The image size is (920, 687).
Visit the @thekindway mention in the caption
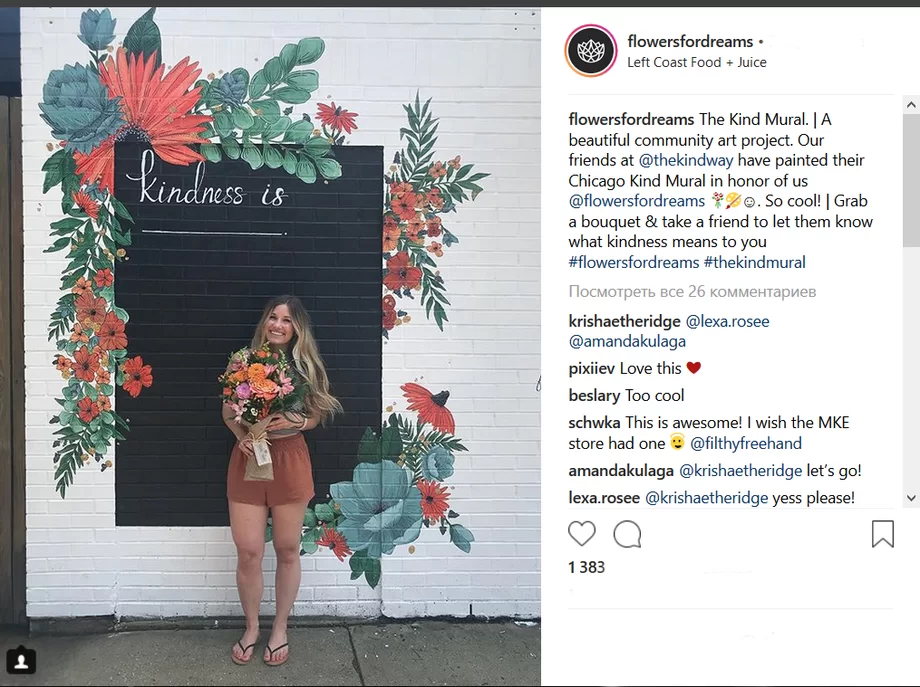(685, 160)
